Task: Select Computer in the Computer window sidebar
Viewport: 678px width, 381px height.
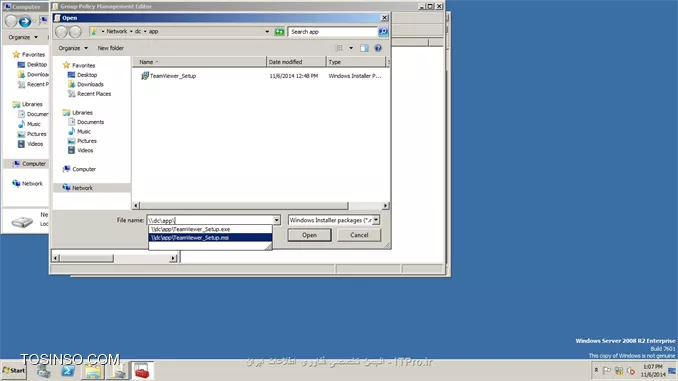Action: pyautogui.click(x=29, y=164)
